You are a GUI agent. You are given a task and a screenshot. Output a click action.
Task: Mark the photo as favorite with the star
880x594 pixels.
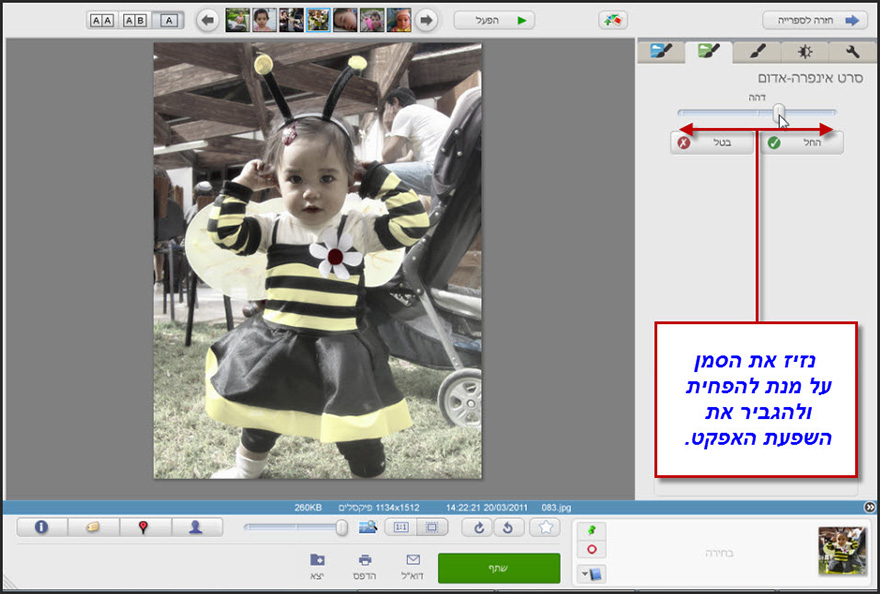[546, 528]
